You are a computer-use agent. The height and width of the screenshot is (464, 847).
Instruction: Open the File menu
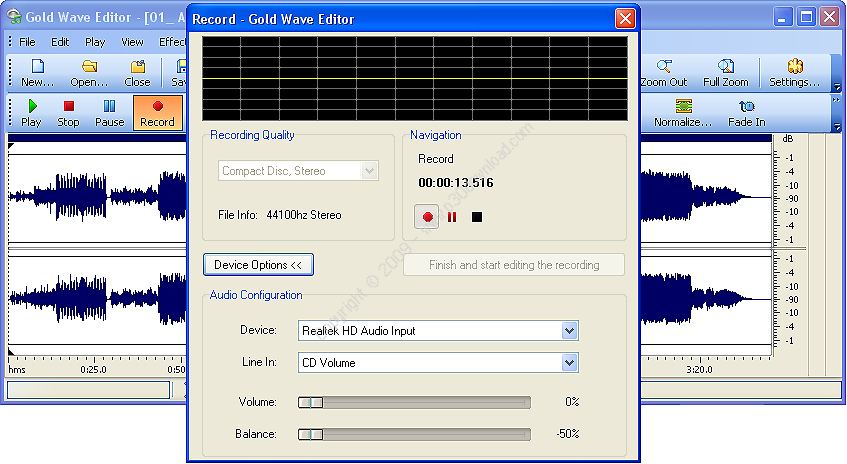coord(27,42)
